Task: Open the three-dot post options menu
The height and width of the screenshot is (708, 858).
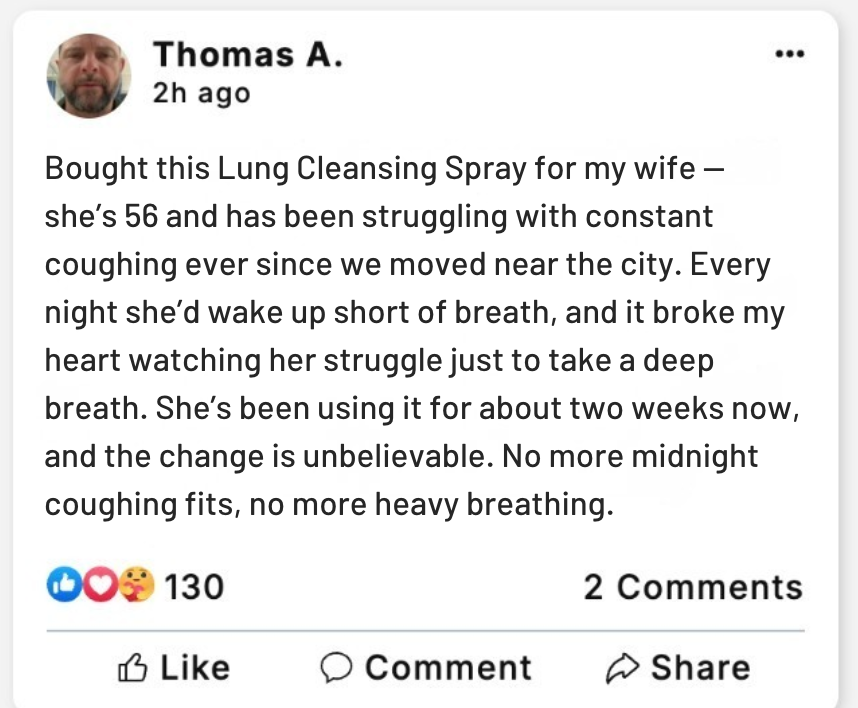Action: point(790,54)
